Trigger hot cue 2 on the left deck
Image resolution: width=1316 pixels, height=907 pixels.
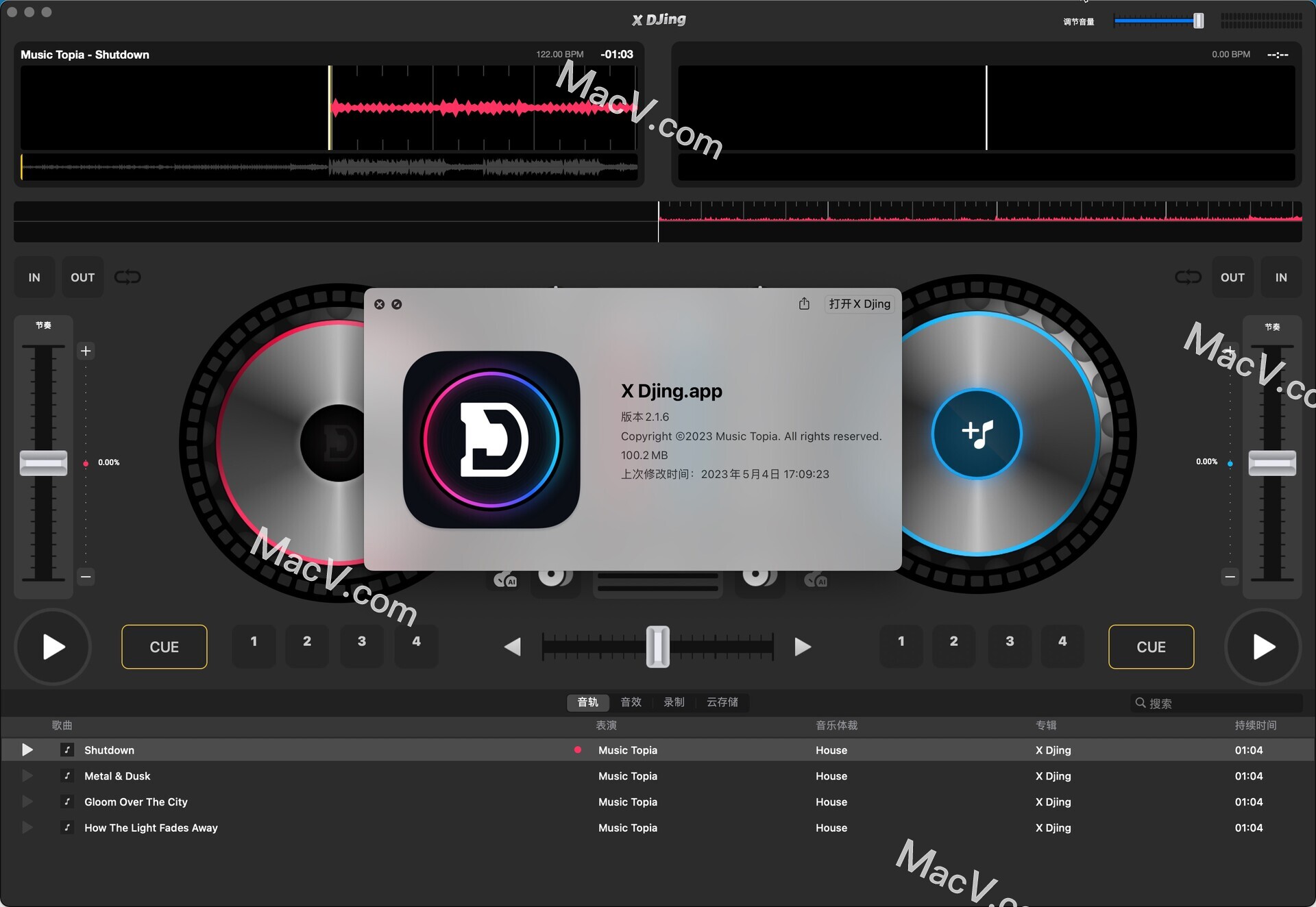[x=307, y=645]
